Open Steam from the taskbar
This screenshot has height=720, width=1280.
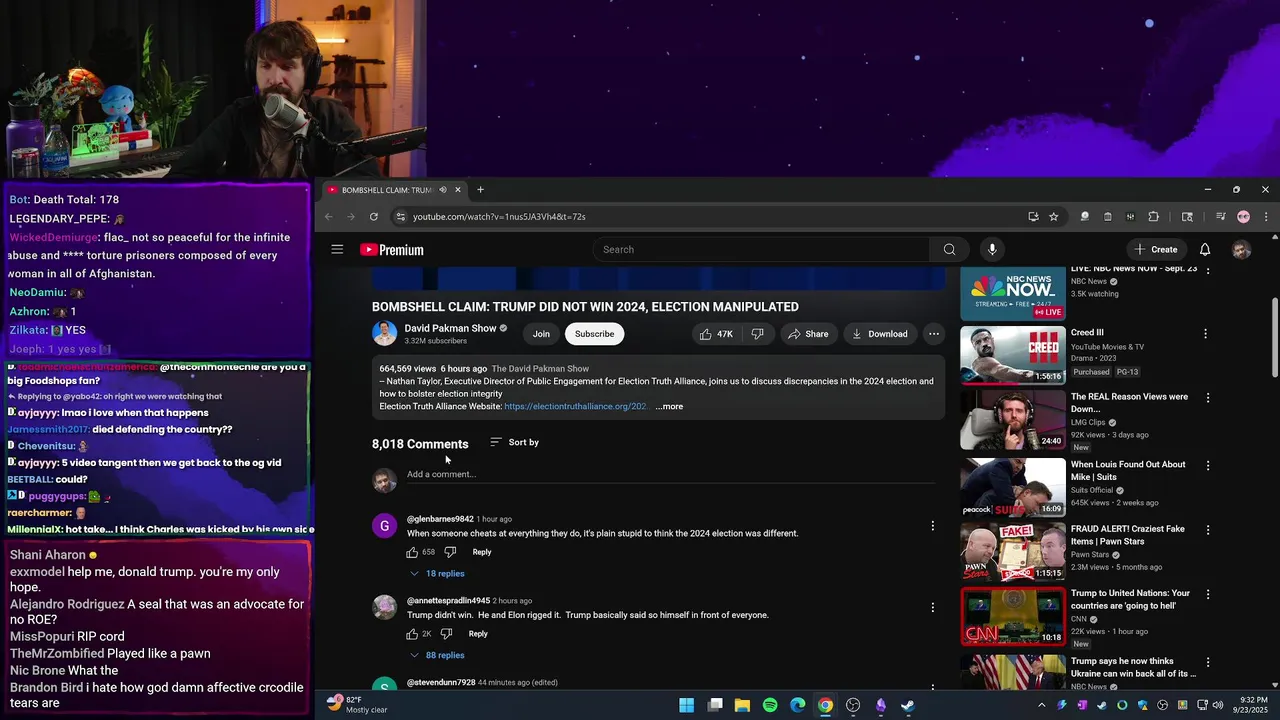[x=907, y=705]
